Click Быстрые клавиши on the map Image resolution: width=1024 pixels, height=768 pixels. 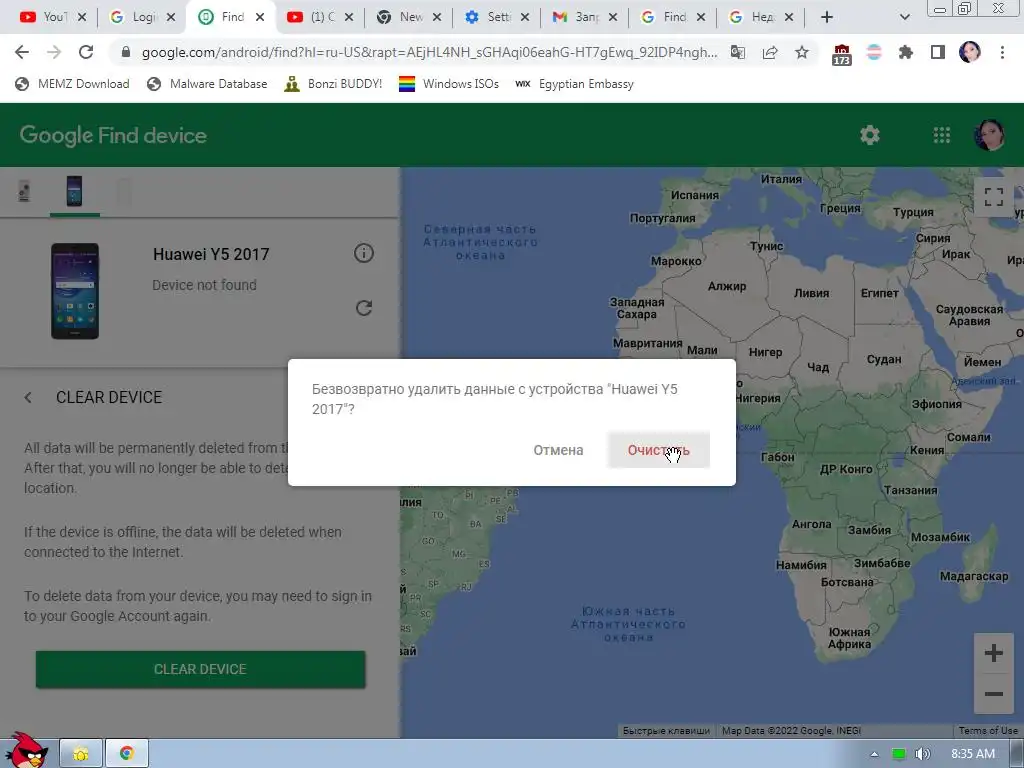click(x=666, y=731)
